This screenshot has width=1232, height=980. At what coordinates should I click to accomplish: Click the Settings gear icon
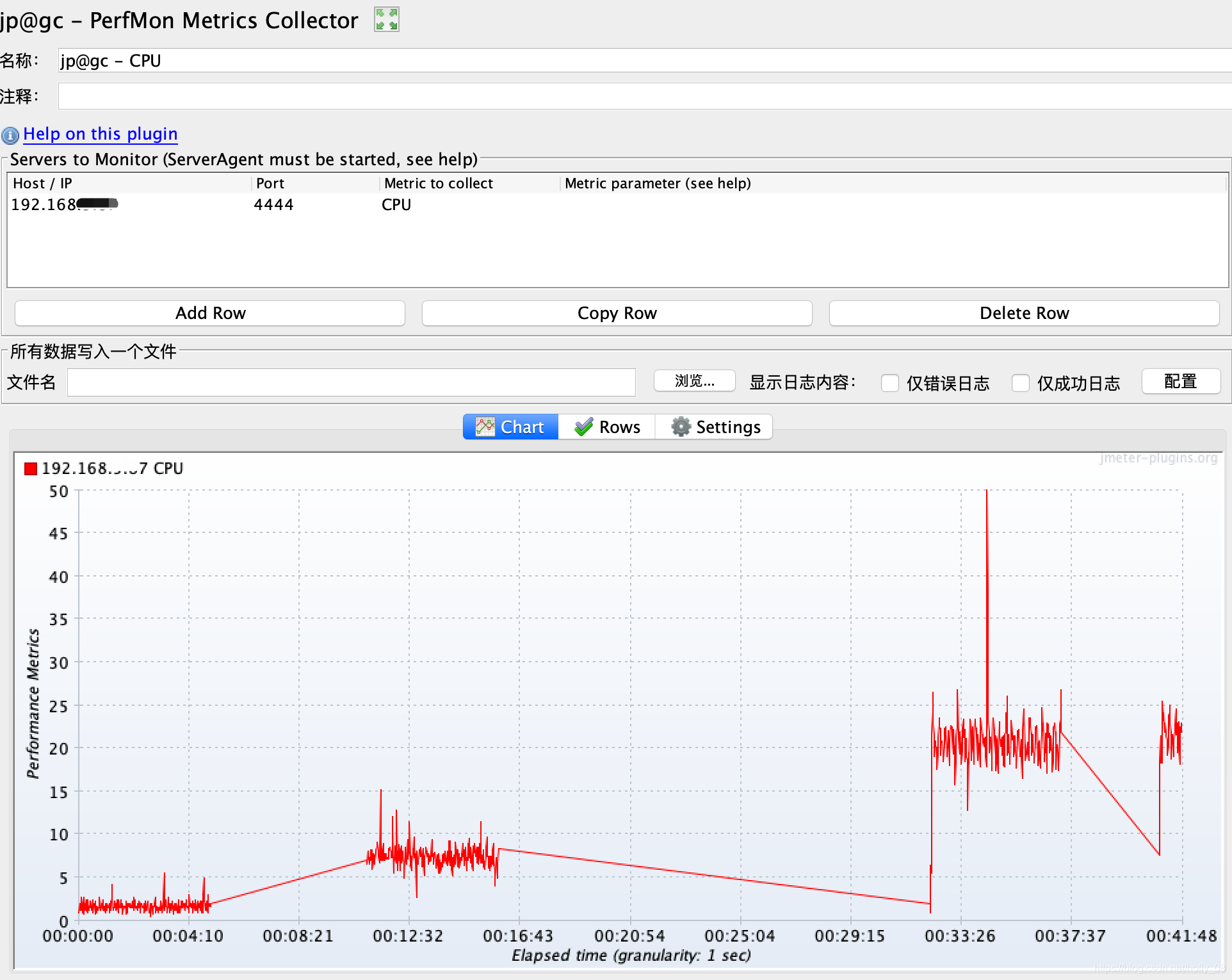pyautogui.click(x=681, y=427)
